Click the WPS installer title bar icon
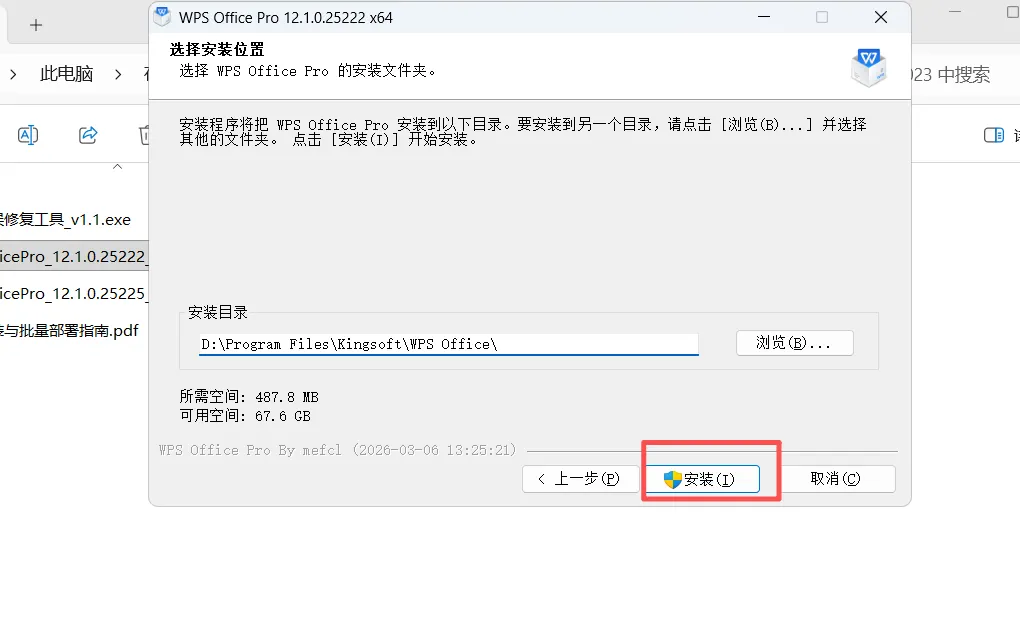This screenshot has width=1020, height=644. click(x=162, y=17)
